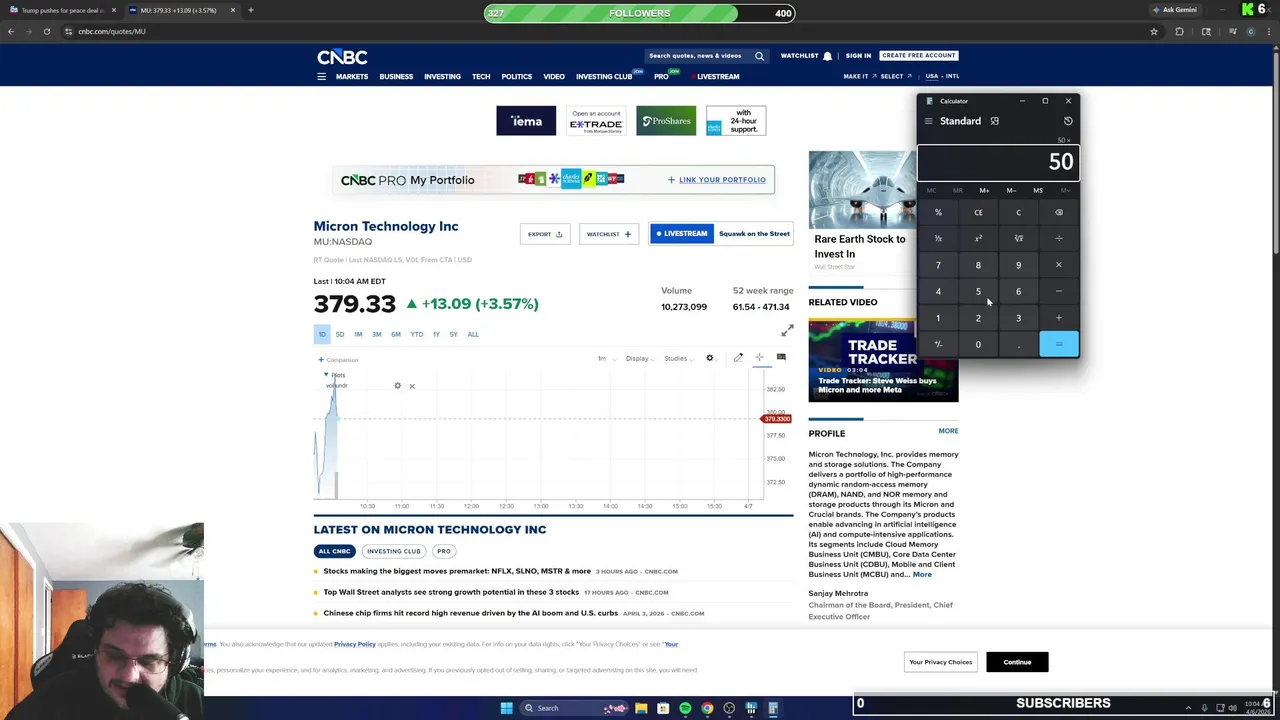
Task: Click CNBC search quotes input field
Action: tap(696, 56)
